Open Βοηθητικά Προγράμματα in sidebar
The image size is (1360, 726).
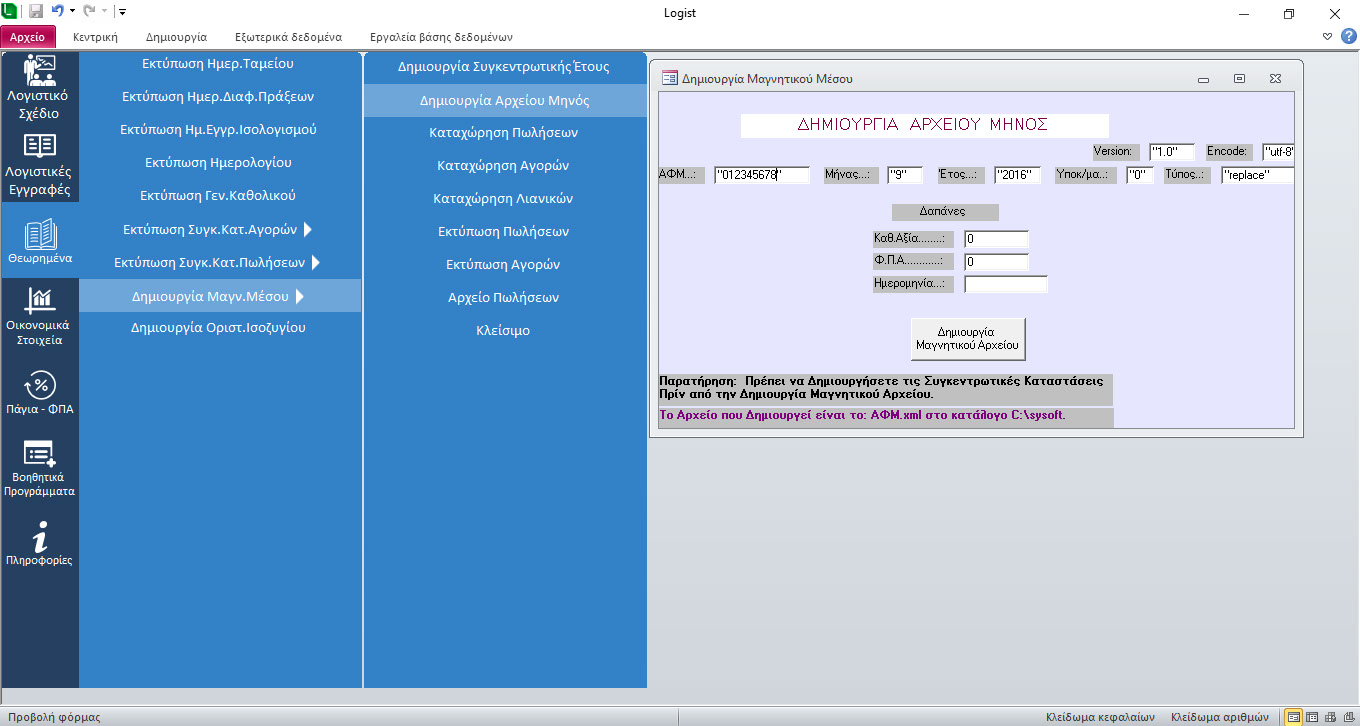click(40, 468)
